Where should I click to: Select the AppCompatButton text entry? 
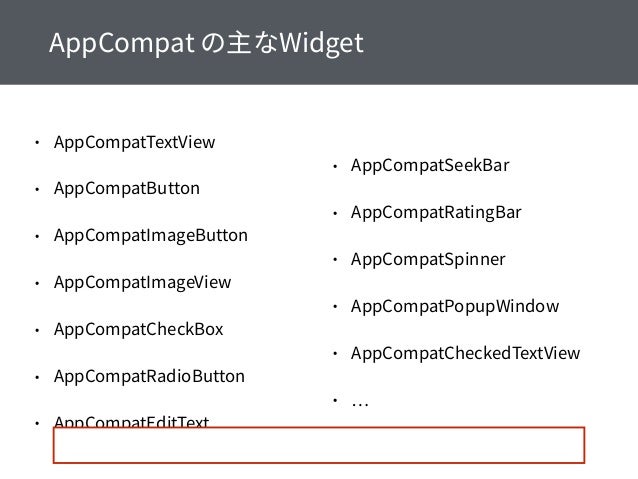[127, 189]
